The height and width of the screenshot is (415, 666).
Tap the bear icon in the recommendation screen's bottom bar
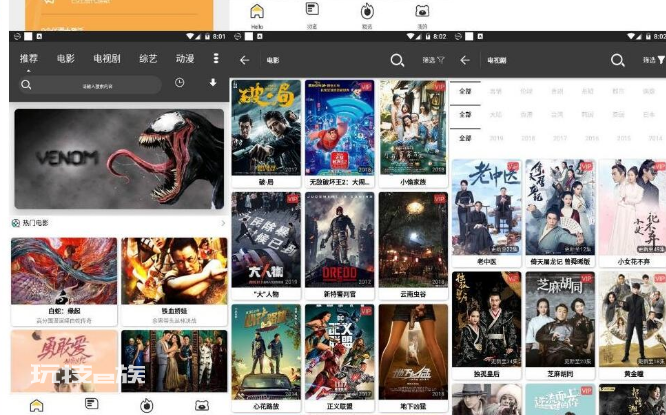202,405
